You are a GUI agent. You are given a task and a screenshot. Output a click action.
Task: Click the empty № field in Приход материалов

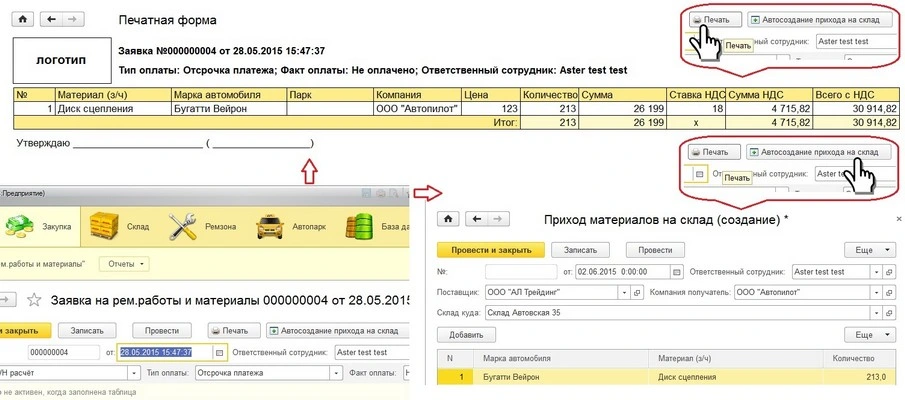point(520,271)
